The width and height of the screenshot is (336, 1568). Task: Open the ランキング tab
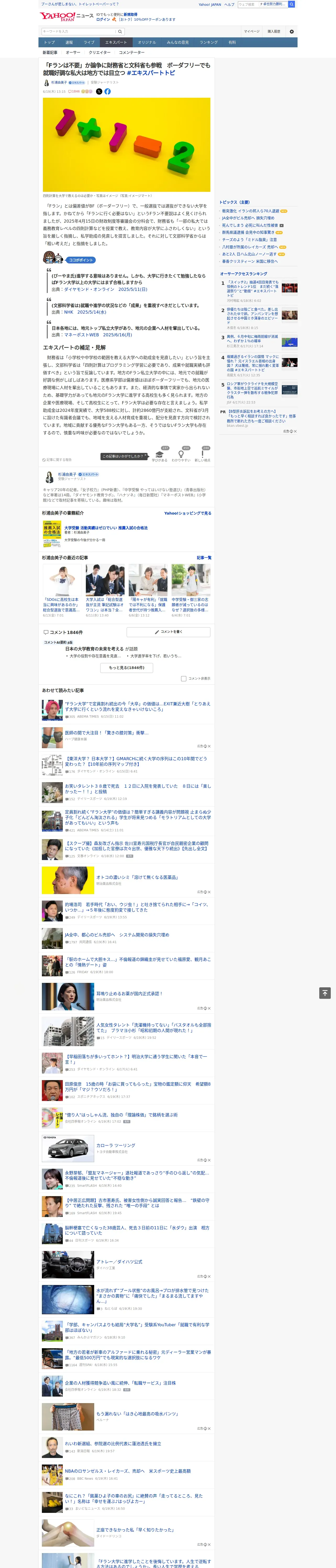pos(209,43)
